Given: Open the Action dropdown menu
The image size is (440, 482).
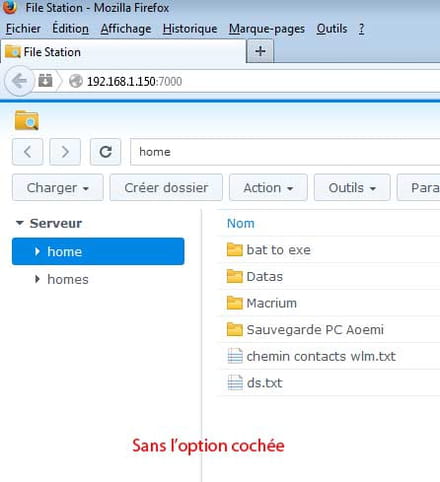Looking at the screenshot, I should coord(268,188).
